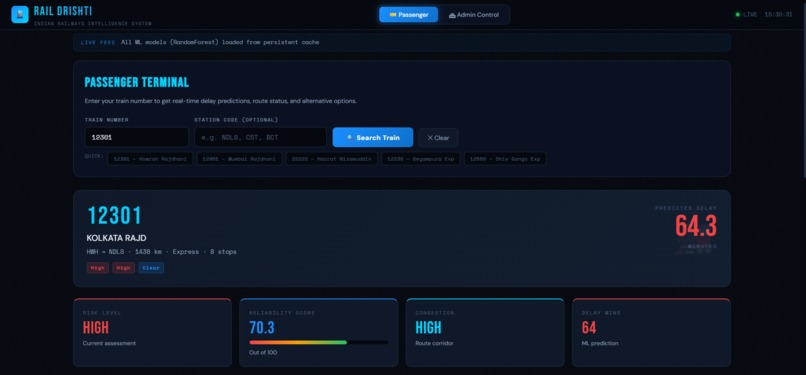Viewport: 806px width, 375px height.
Task: Choose quick option Hazrat Nizamuddin
Action: pyautogui.click(x=332, y=159)
